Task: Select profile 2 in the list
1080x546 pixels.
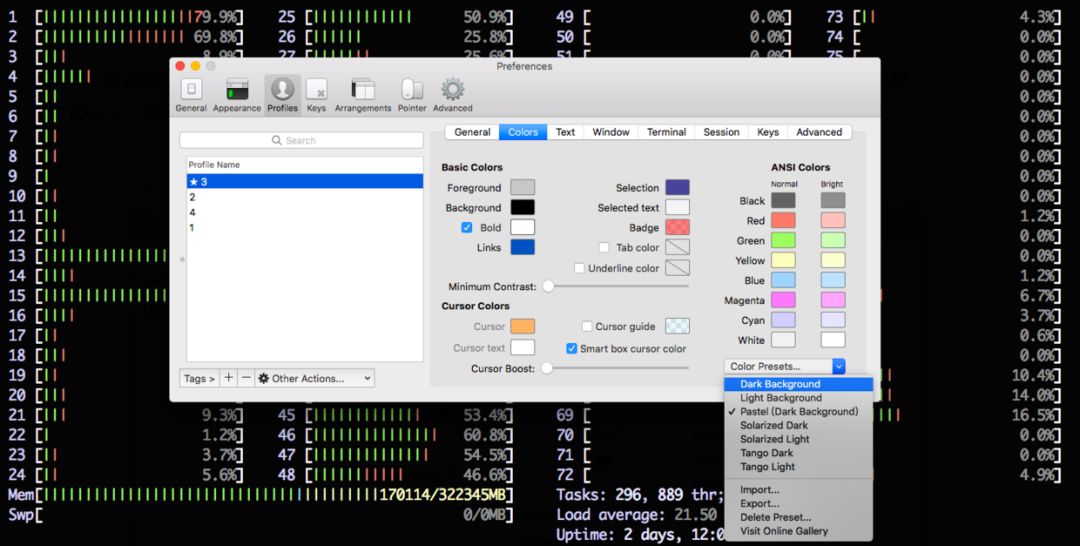Action: pyautogui.click(x=304, y=197)
